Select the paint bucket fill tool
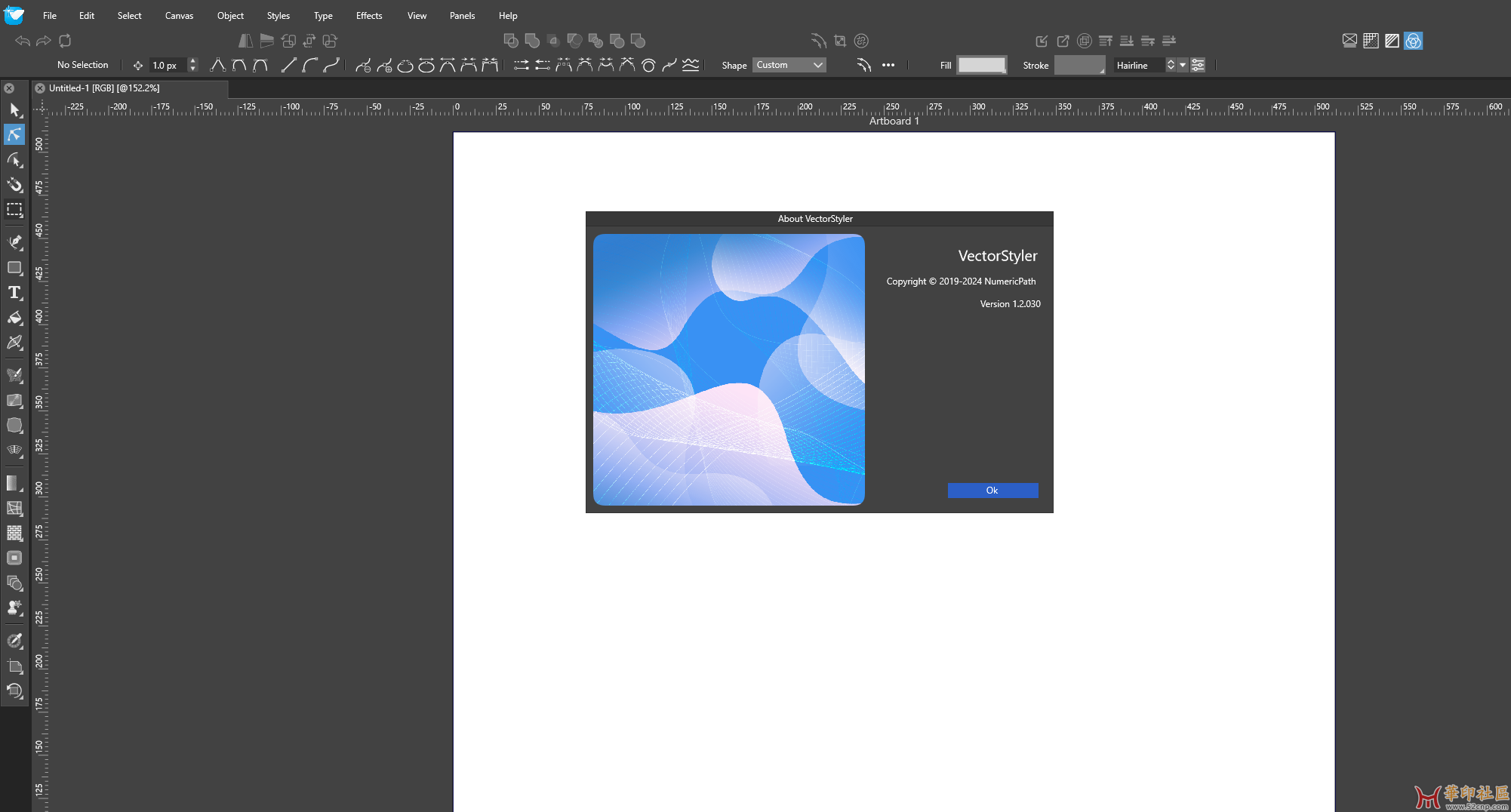The width and height of the screenshot is (1511, 812). tap(14, 318)
